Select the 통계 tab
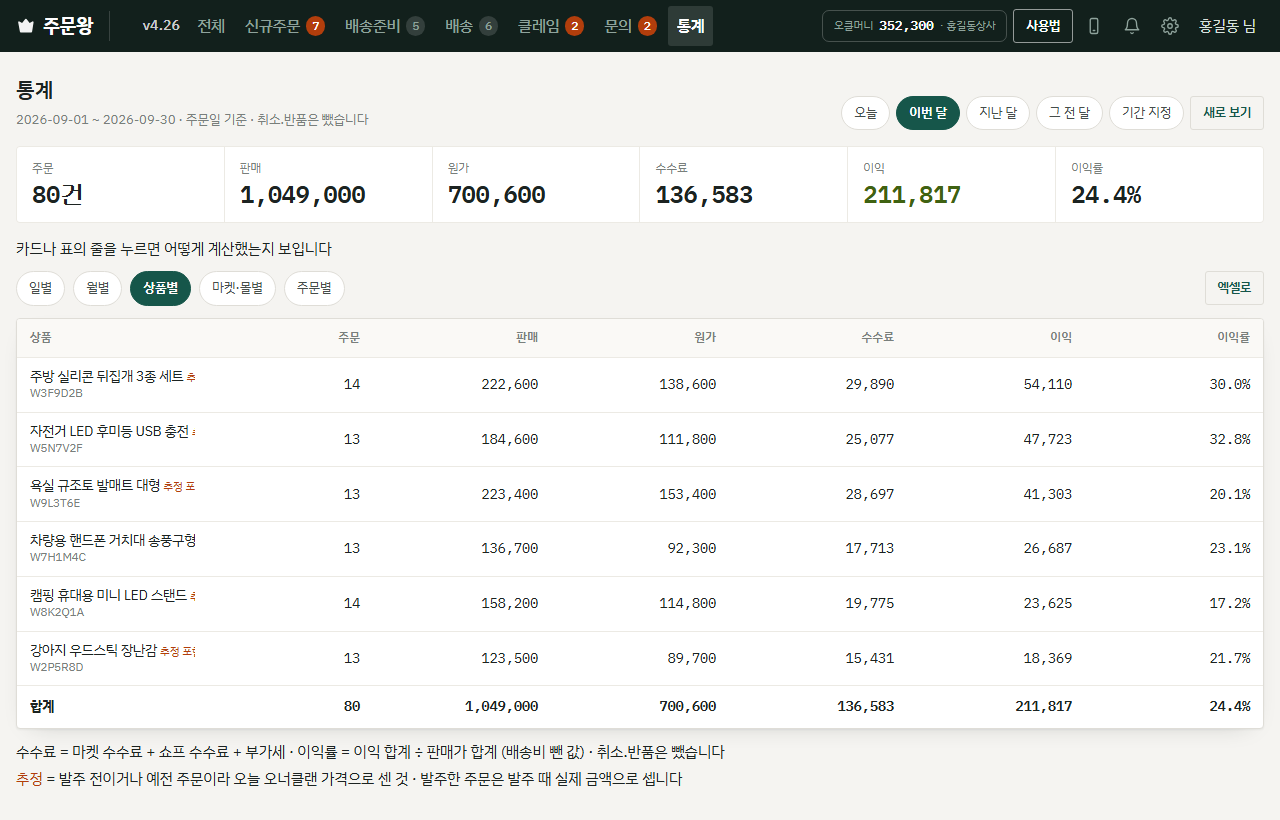The width and height of the screenshot is (1280, 820). tap(690, 26)
